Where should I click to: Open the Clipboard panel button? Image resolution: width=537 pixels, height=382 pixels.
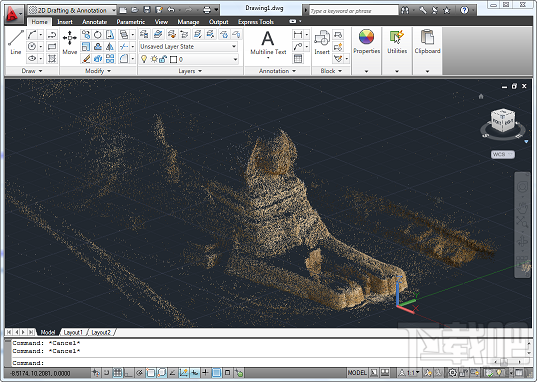pos(427,51)
